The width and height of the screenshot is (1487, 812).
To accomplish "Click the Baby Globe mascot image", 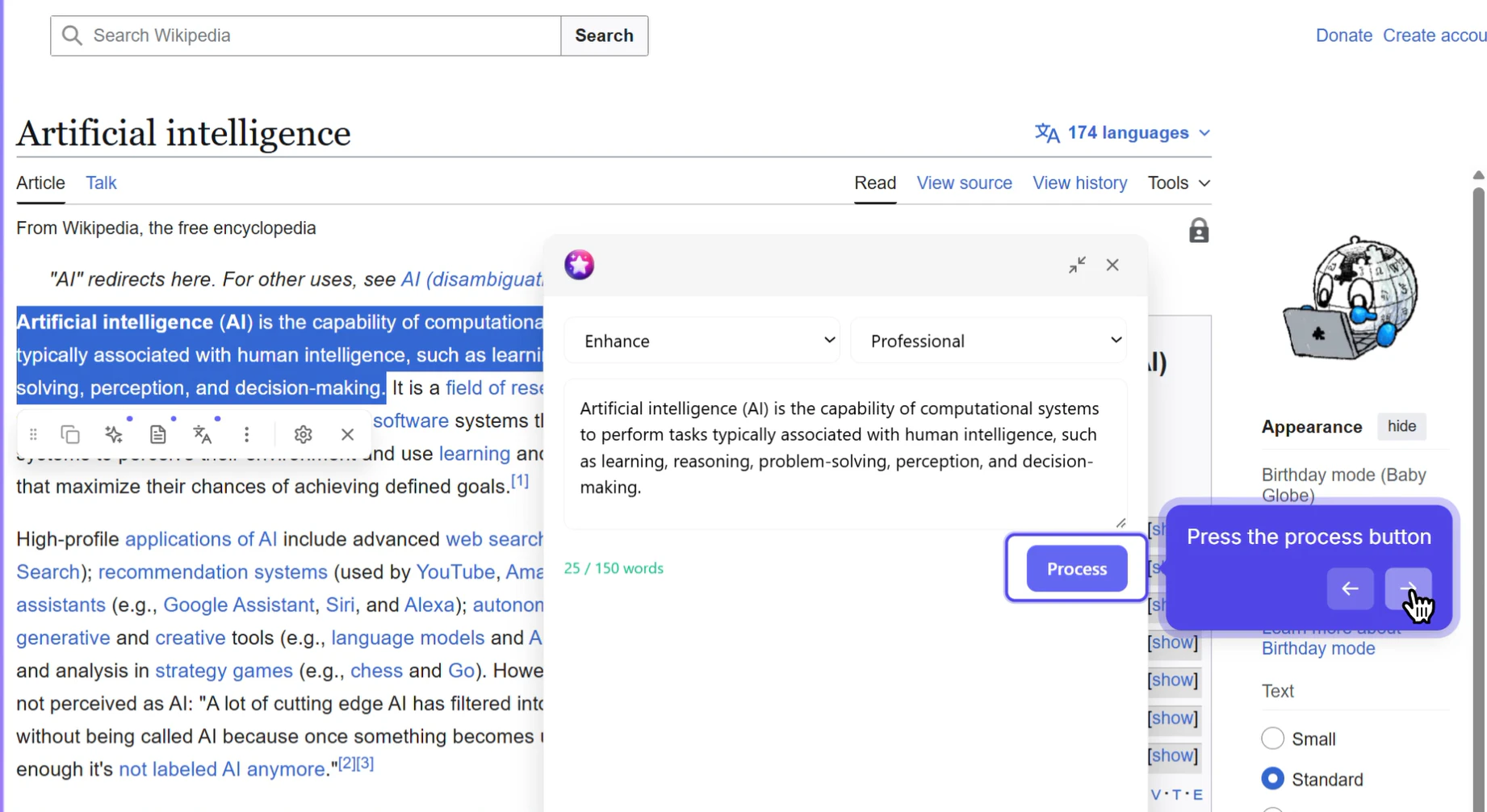I will pos(1351,299).
